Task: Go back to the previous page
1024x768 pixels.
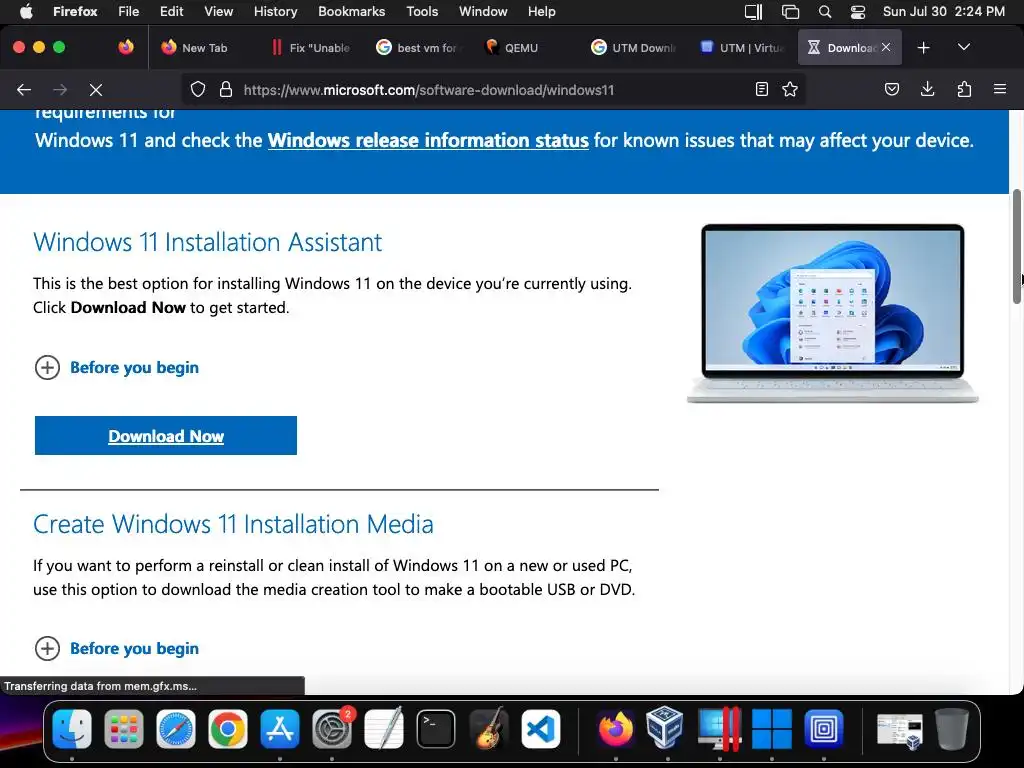Action: (24, 89)
